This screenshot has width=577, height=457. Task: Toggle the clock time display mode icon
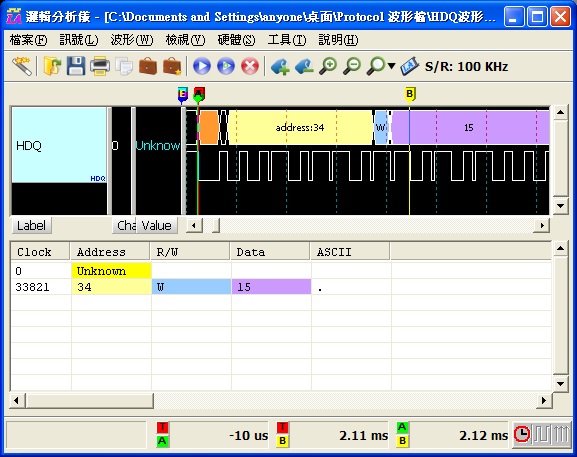(522, 435)
